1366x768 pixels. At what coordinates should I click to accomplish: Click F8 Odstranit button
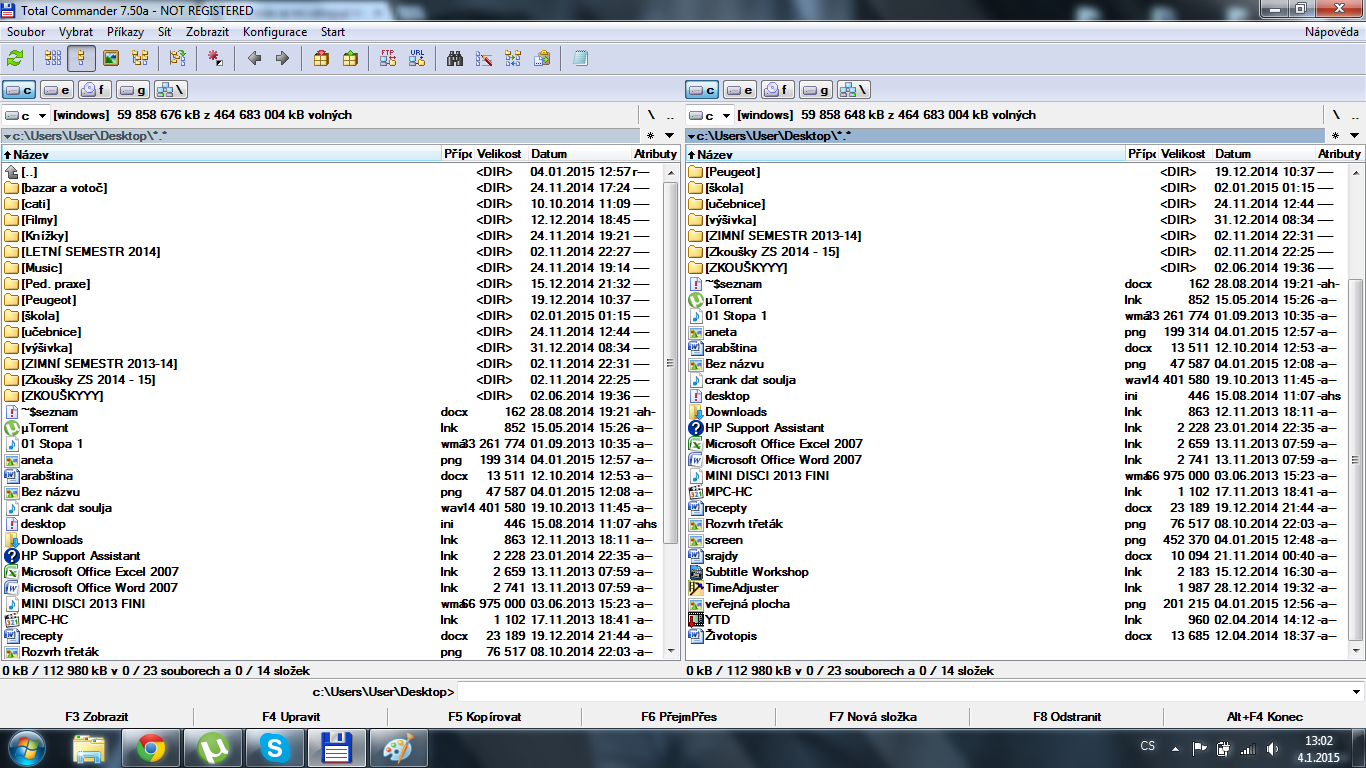point(1067,717)
